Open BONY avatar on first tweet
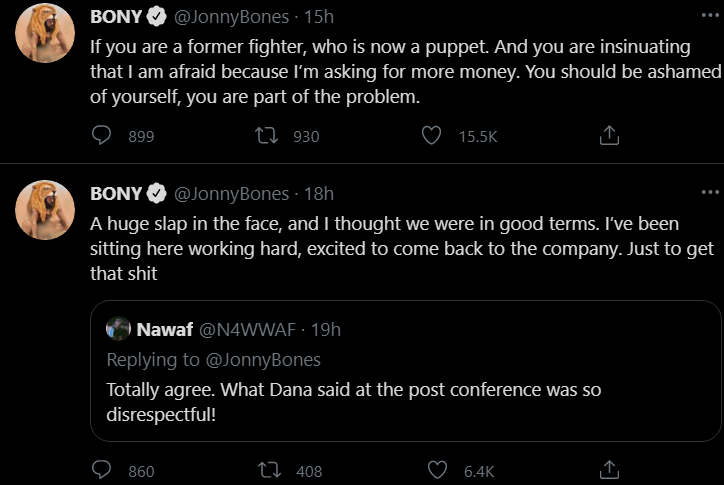724x485 pixels. click(45, 33)
